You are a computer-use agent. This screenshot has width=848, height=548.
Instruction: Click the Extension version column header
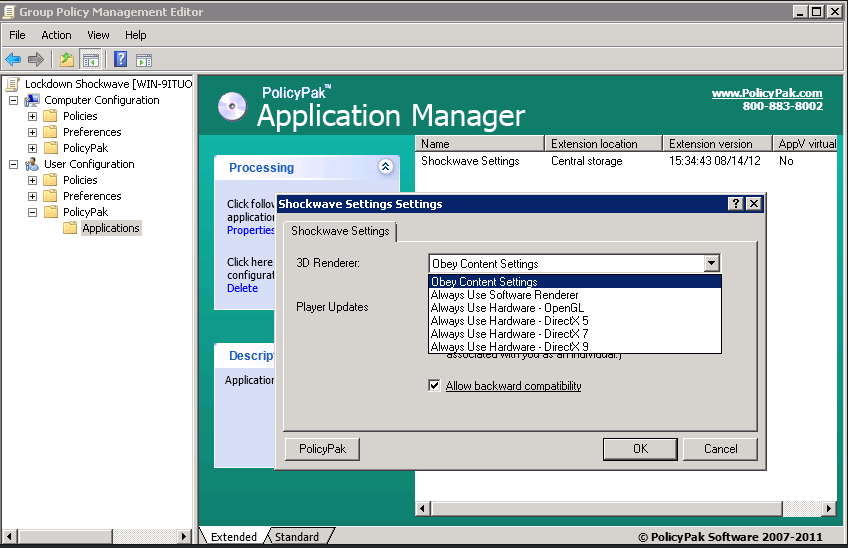[717, 144]
